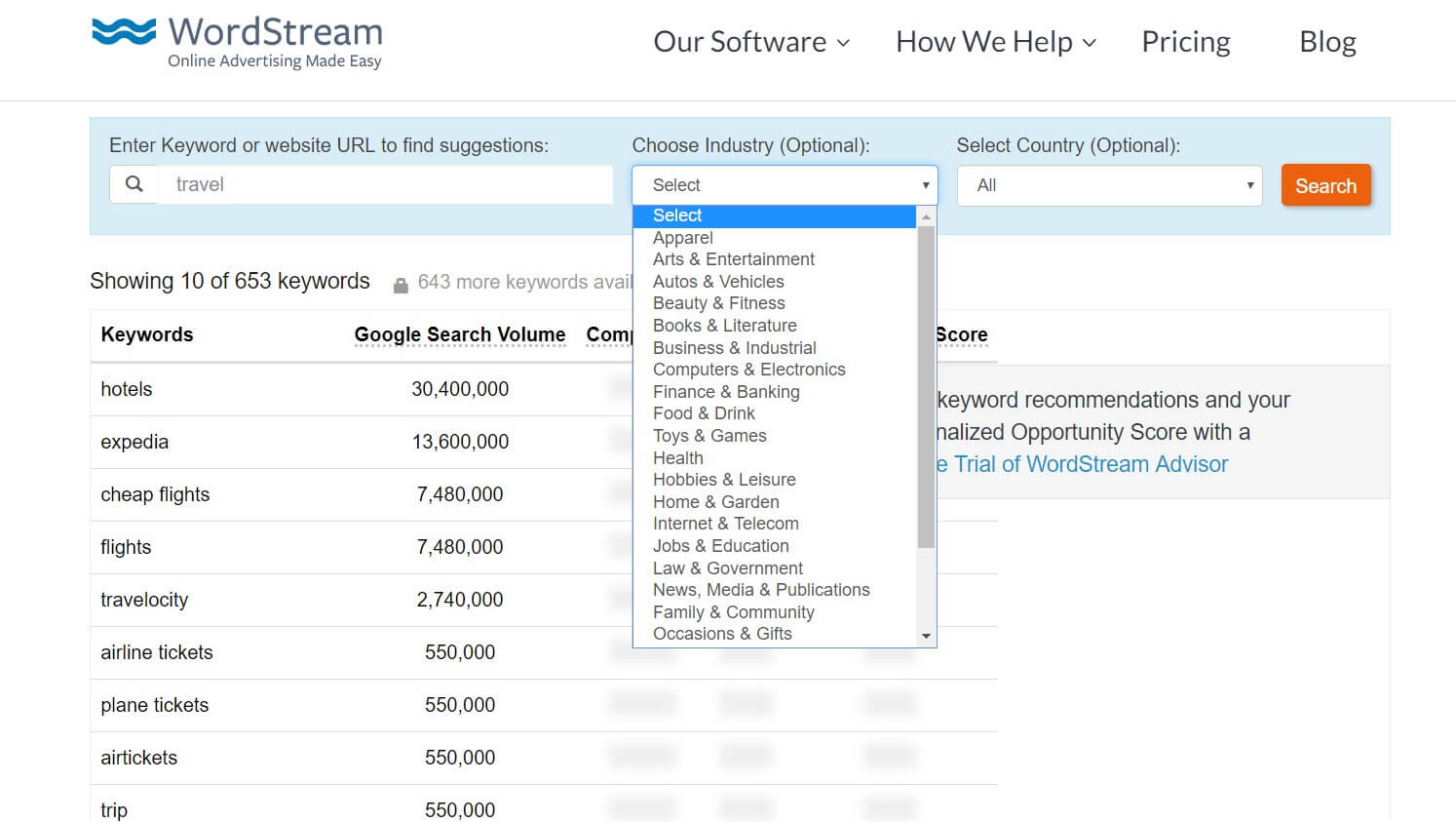This screenshot has height=822, width=1456.
Task: Click the keyword input field containing travel
Action: [x=385, y=184]
